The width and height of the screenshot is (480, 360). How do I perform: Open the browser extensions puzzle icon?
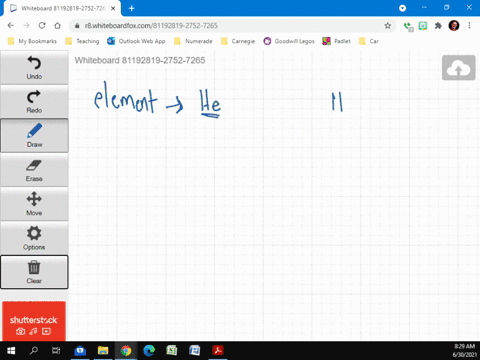[438, 26]
